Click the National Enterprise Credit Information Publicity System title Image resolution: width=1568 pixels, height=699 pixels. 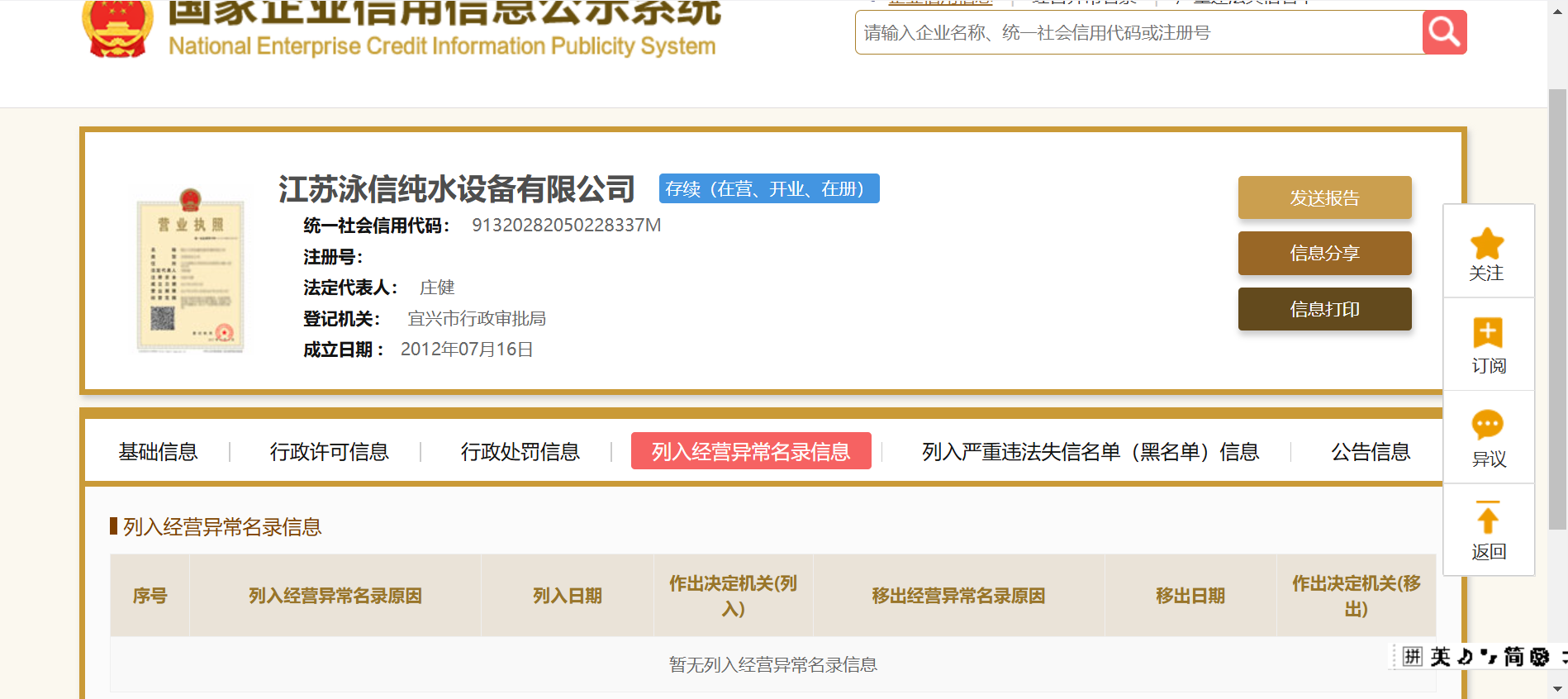coord(442,45)
